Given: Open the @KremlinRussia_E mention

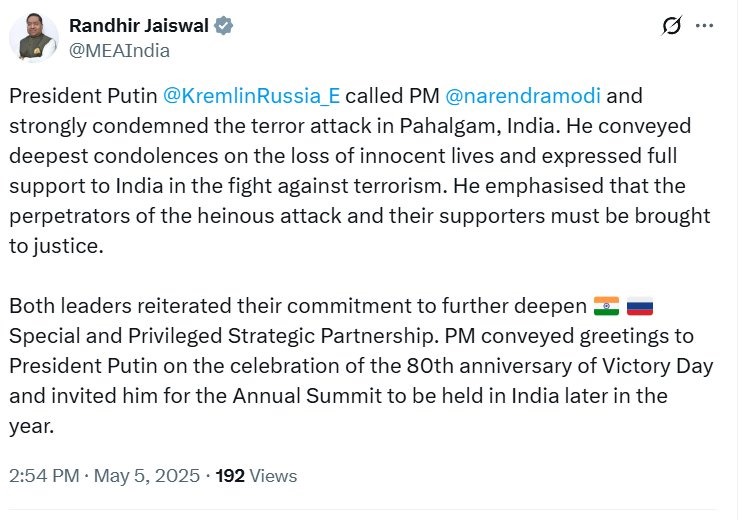Looking at the screenshot, I should point(249,97).
